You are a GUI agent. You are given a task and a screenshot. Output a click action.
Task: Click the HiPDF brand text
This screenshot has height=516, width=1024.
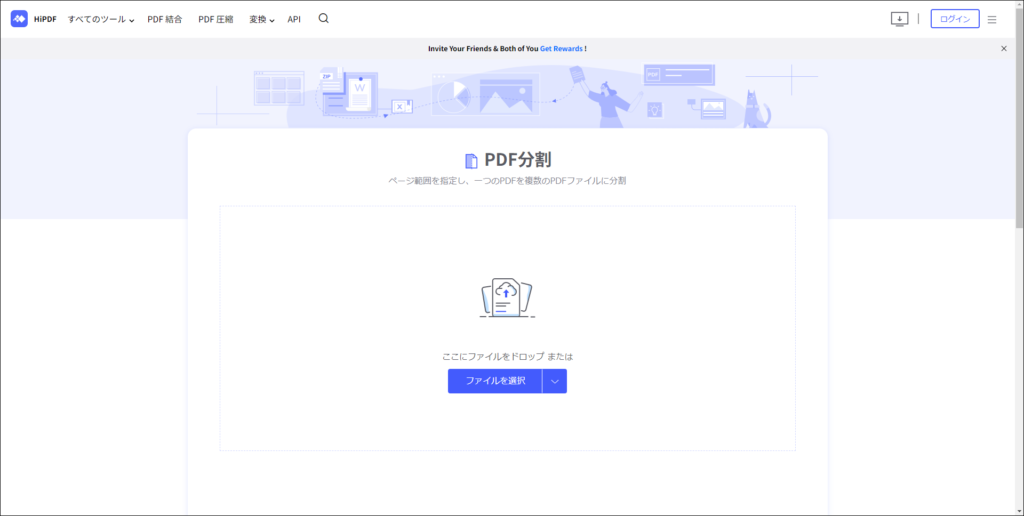(45, 20)
